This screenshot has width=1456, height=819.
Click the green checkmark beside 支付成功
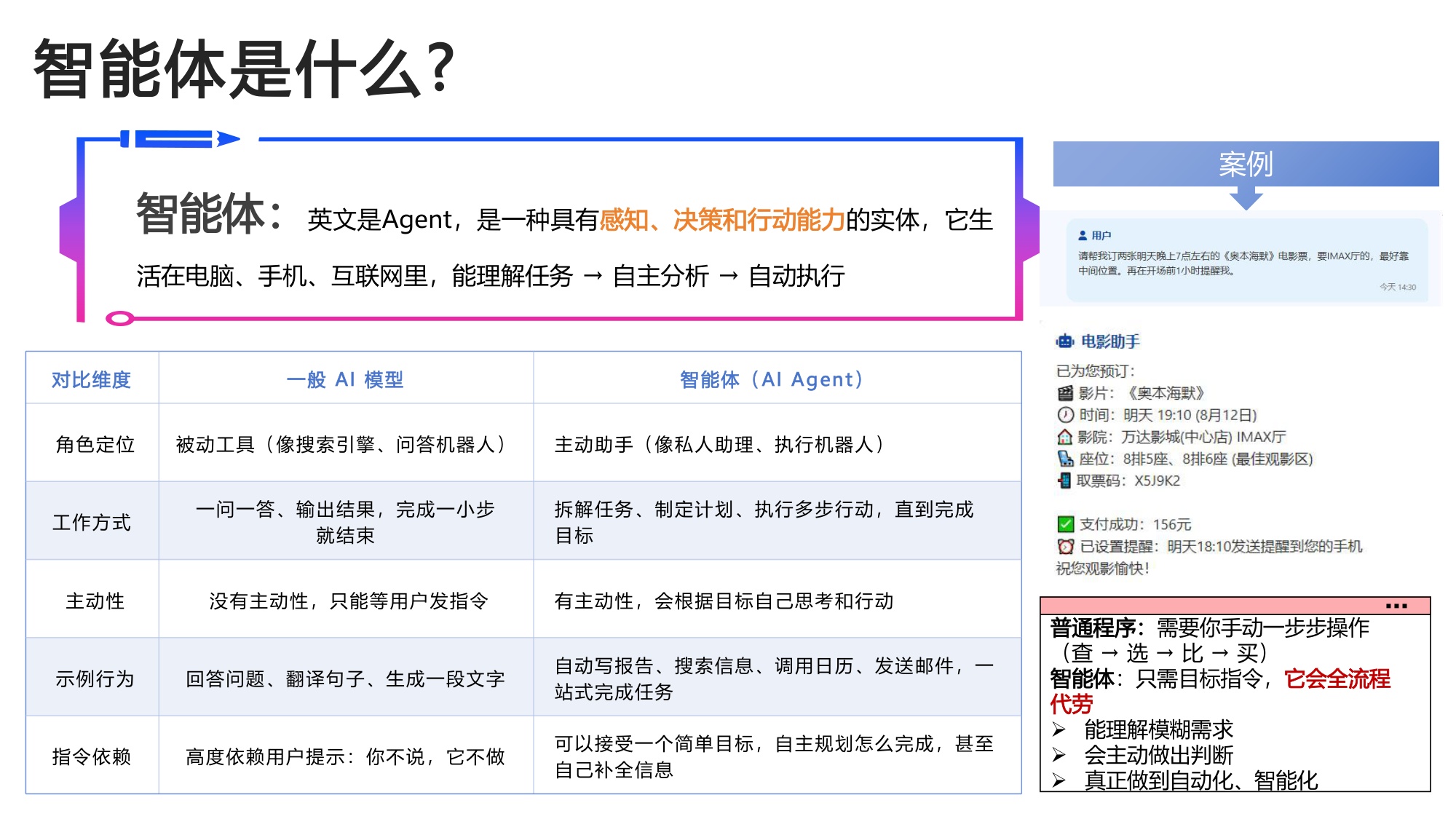(1065, 524)
